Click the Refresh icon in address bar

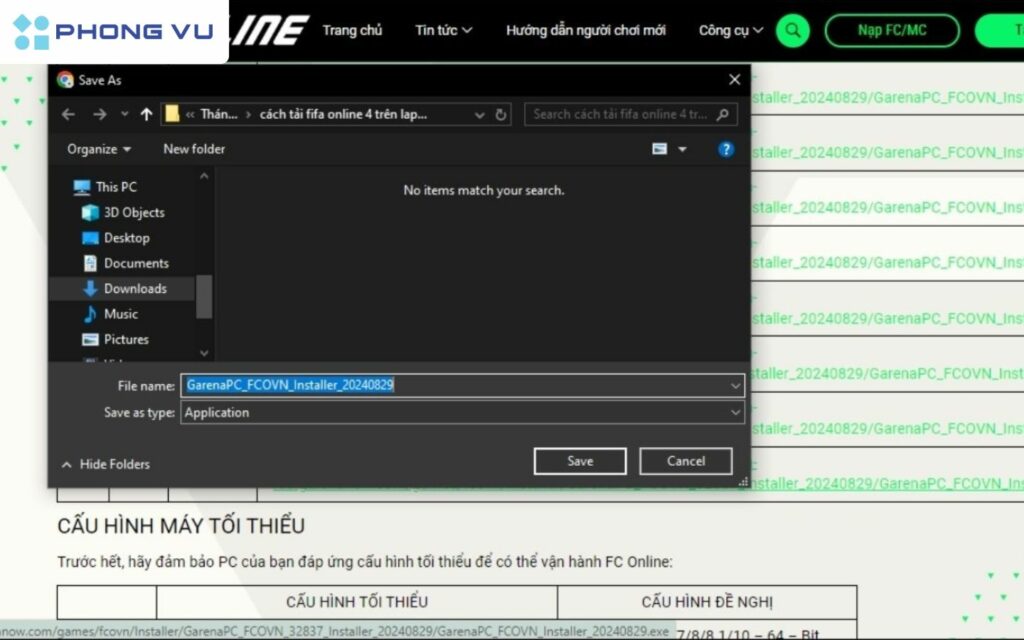click(x=501, y=113)
